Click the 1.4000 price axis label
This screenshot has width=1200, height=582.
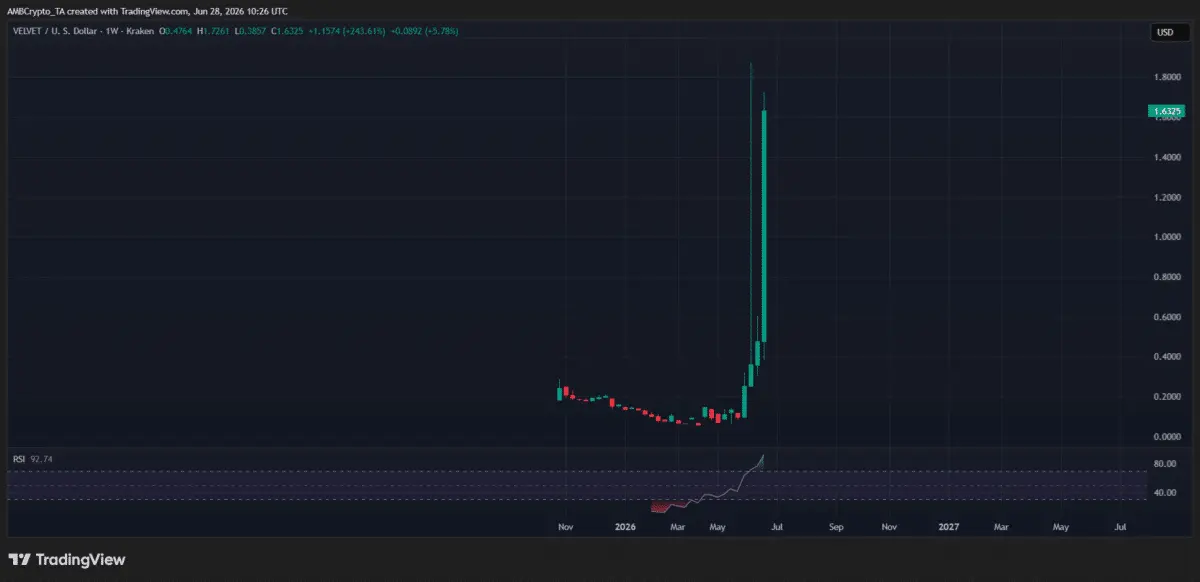[1167, 157]
